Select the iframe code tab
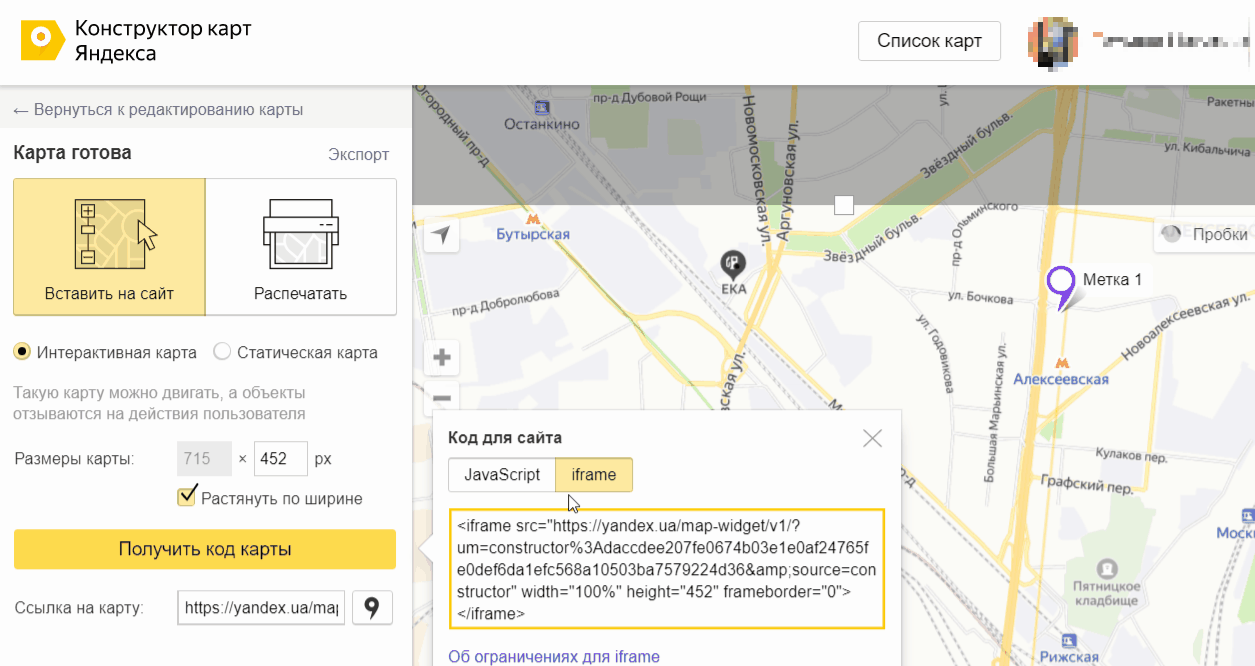1255x666 pixels. point(594,475)
